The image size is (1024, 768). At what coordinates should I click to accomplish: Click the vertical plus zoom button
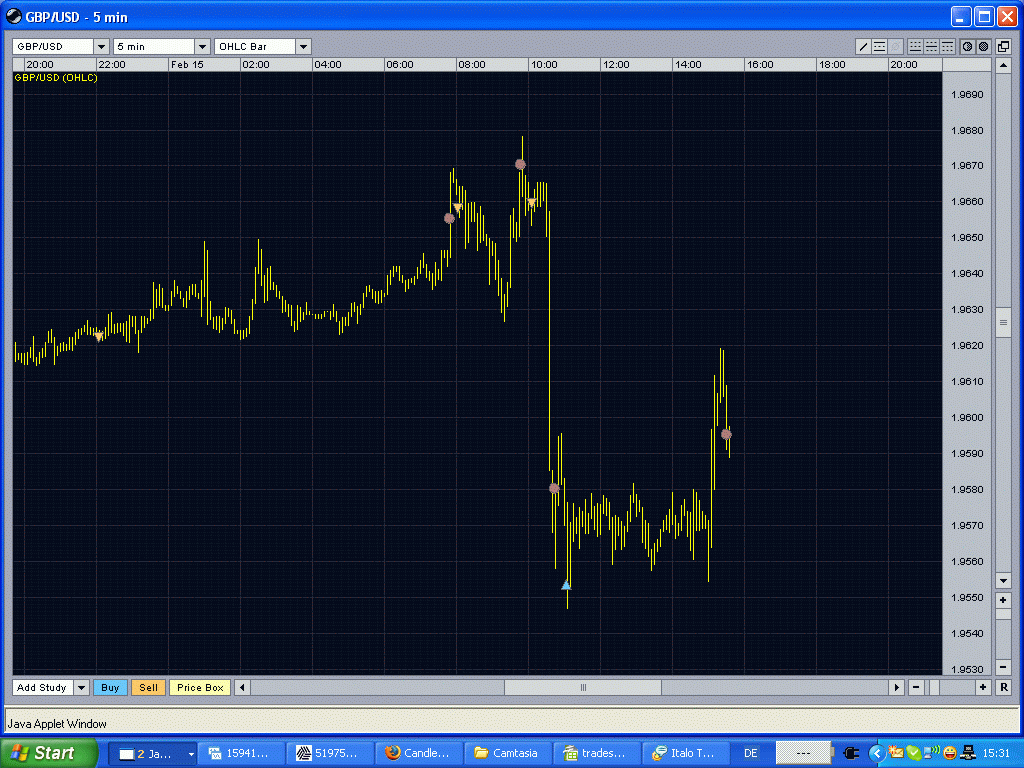pyautogui.click(x=1004, y=600)
